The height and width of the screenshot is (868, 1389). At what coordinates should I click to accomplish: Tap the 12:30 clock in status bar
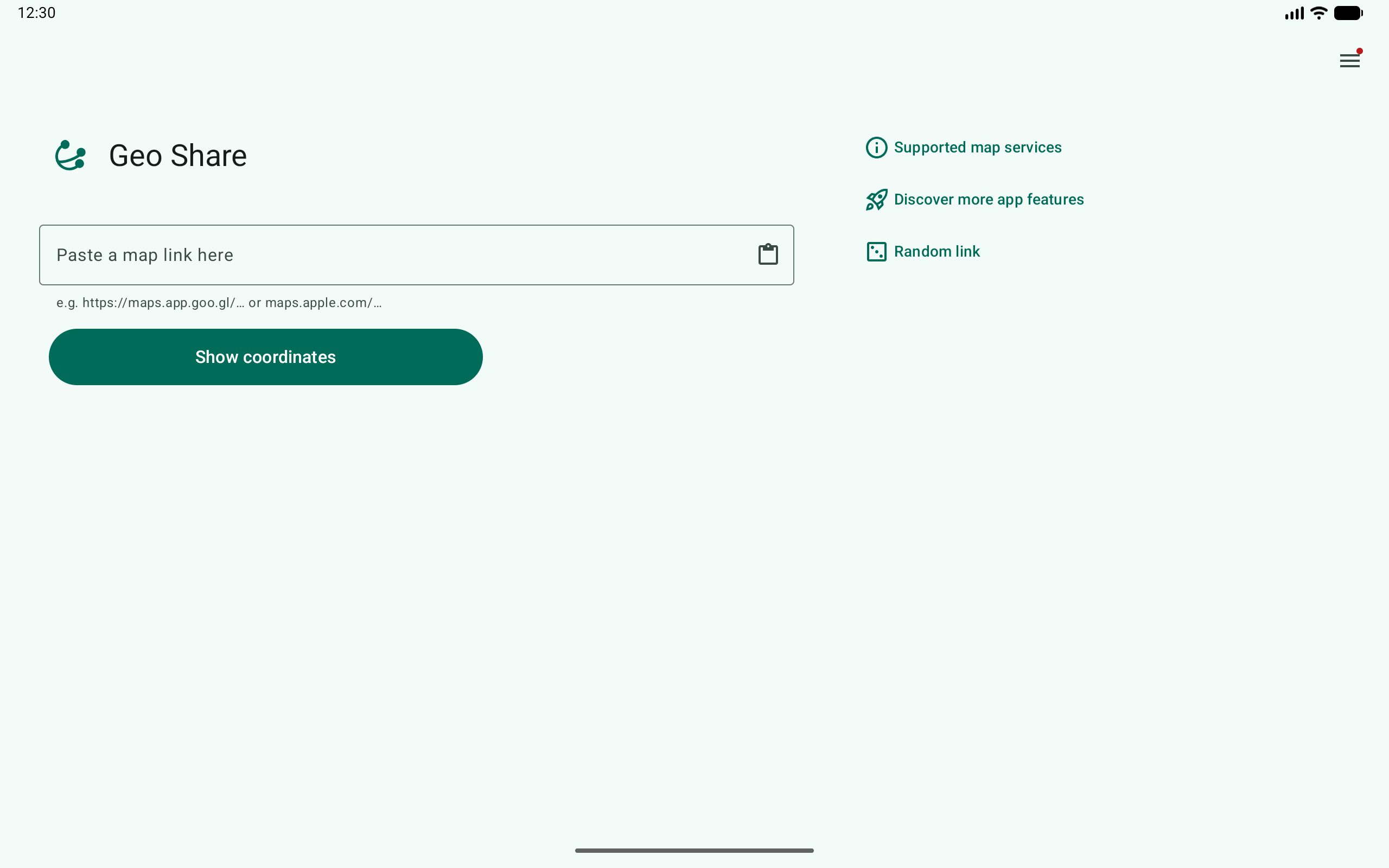[x=37, y=12]
